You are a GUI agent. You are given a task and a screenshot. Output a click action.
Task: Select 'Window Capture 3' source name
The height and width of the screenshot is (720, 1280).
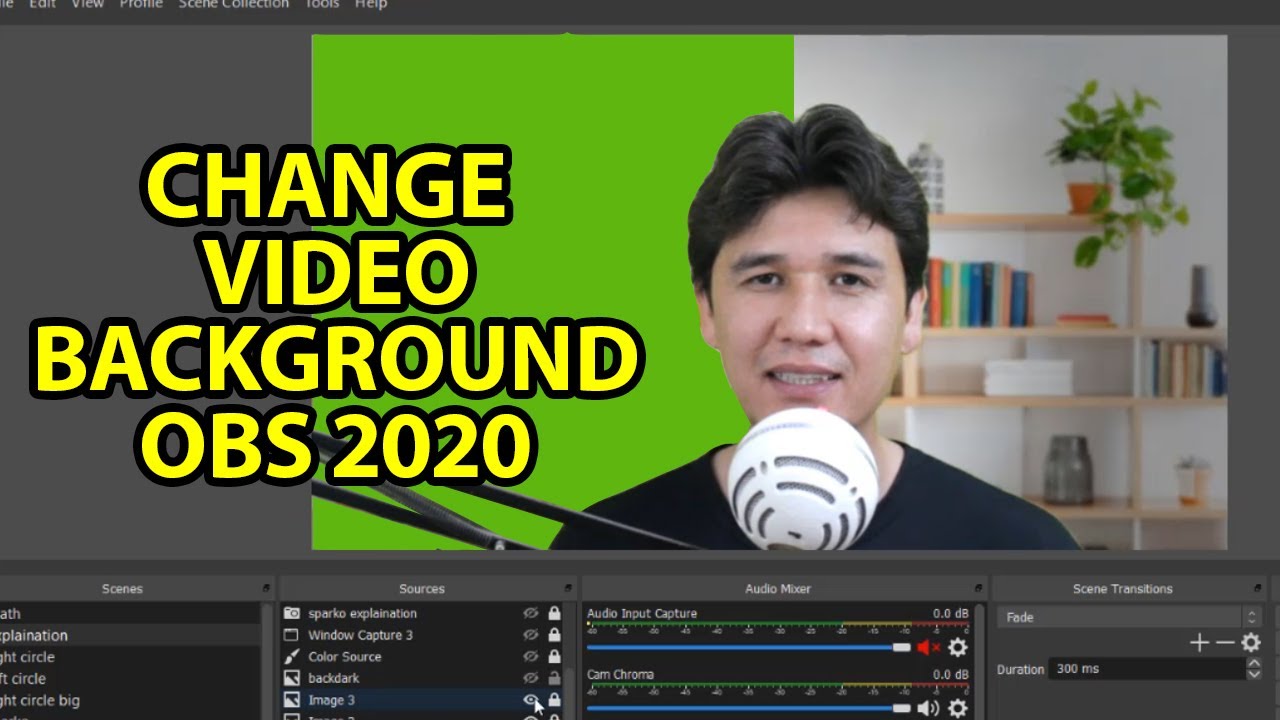tap(360, 635)
